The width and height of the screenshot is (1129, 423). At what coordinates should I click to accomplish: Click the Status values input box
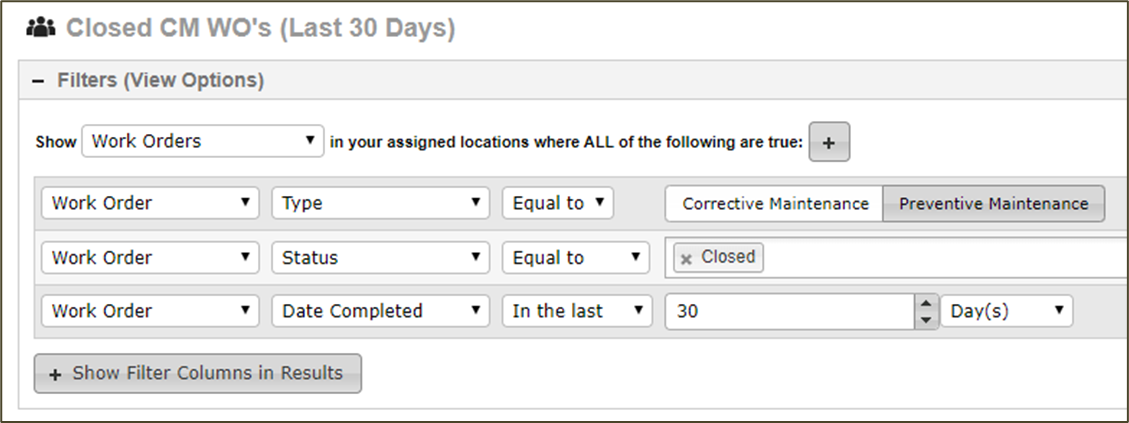(x=943, y=259)
